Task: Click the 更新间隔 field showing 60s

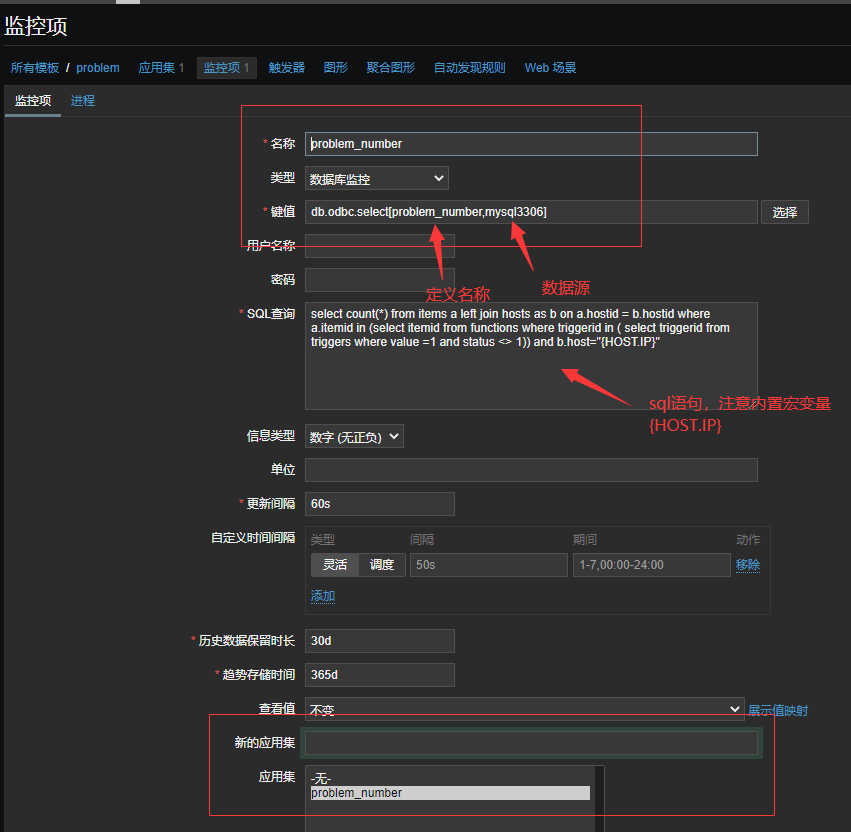Action: tap(380, 504)
